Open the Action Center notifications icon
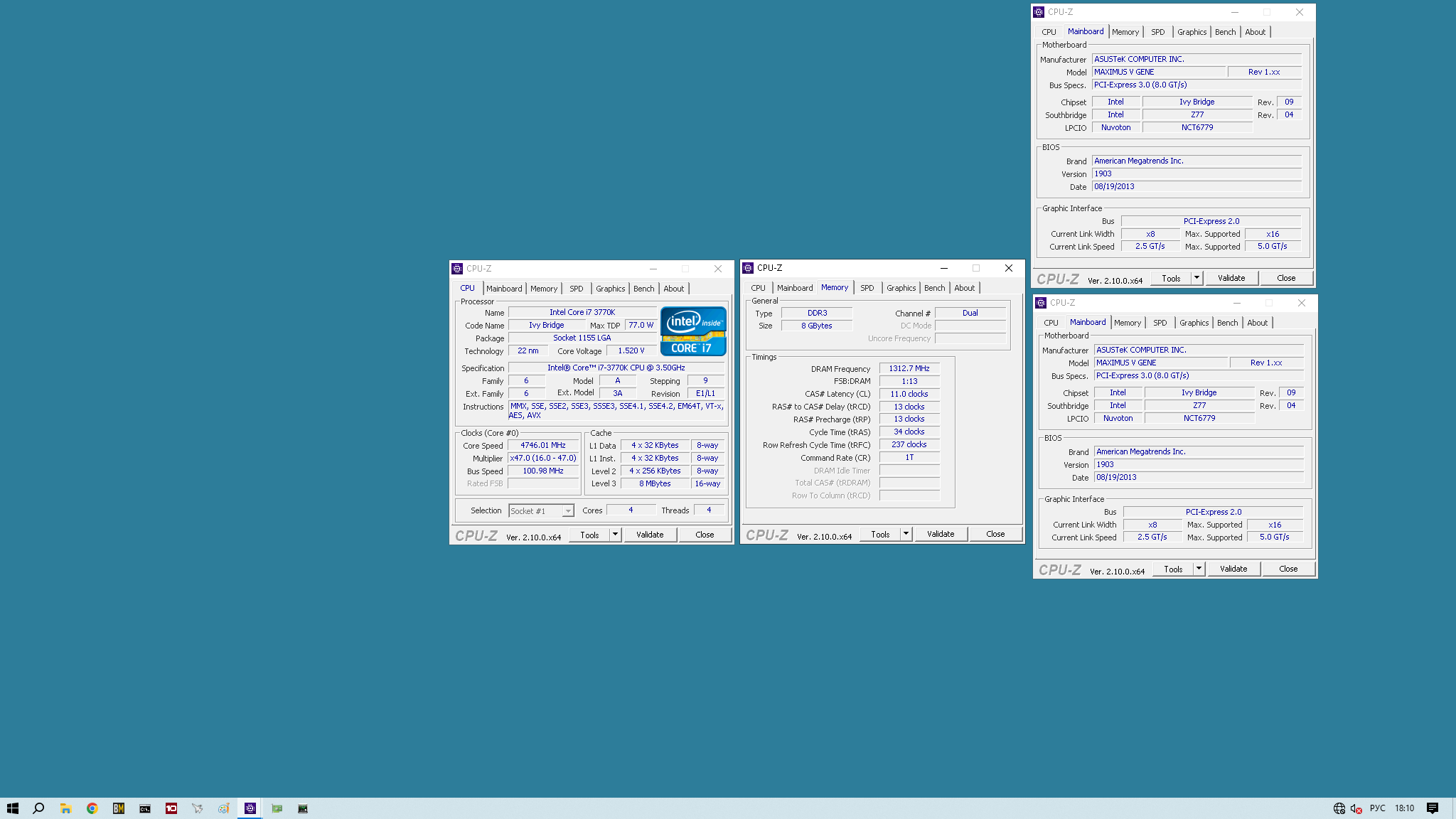 [1433, 808]
